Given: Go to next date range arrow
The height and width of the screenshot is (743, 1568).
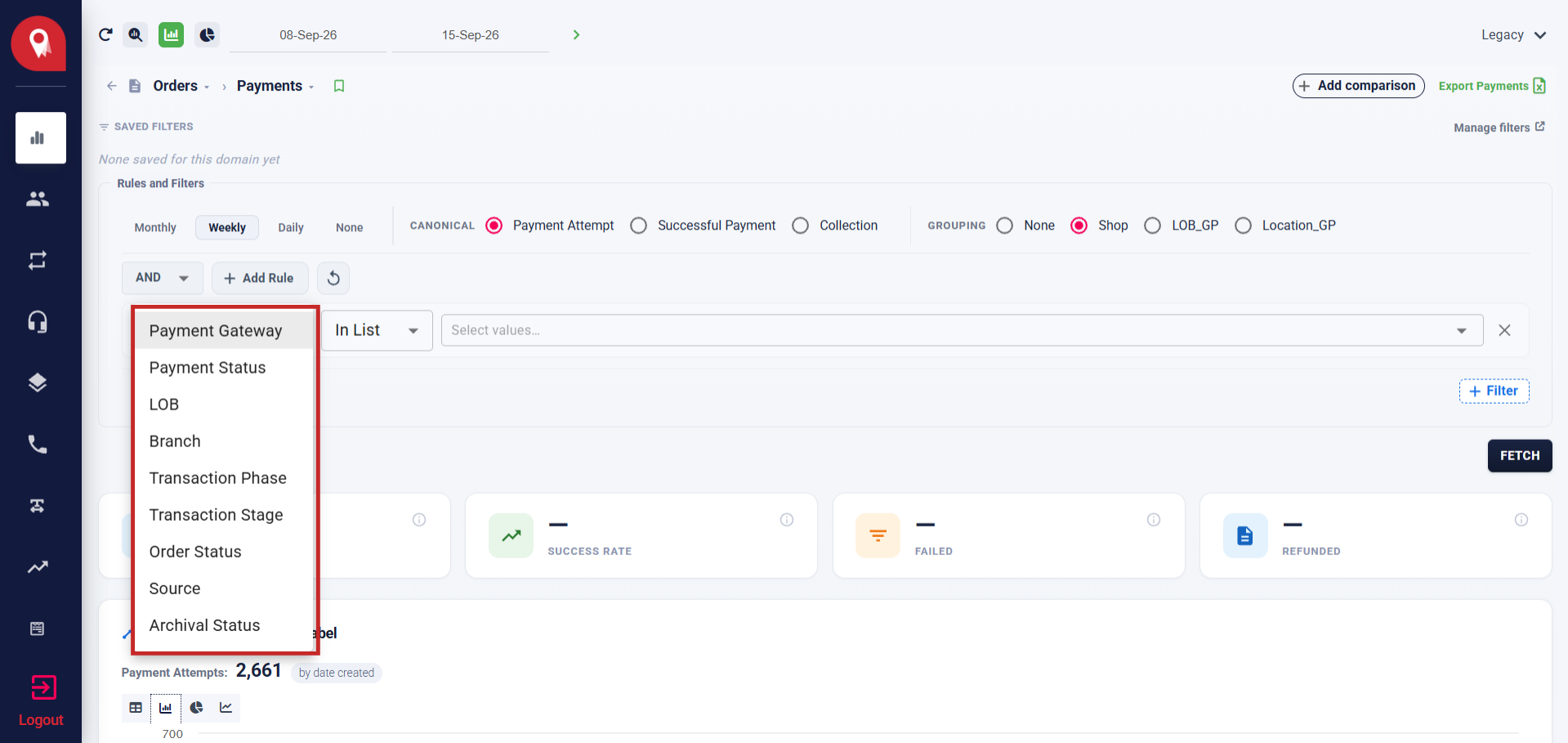Looking at the screenshot, I should tap(576, 34).
